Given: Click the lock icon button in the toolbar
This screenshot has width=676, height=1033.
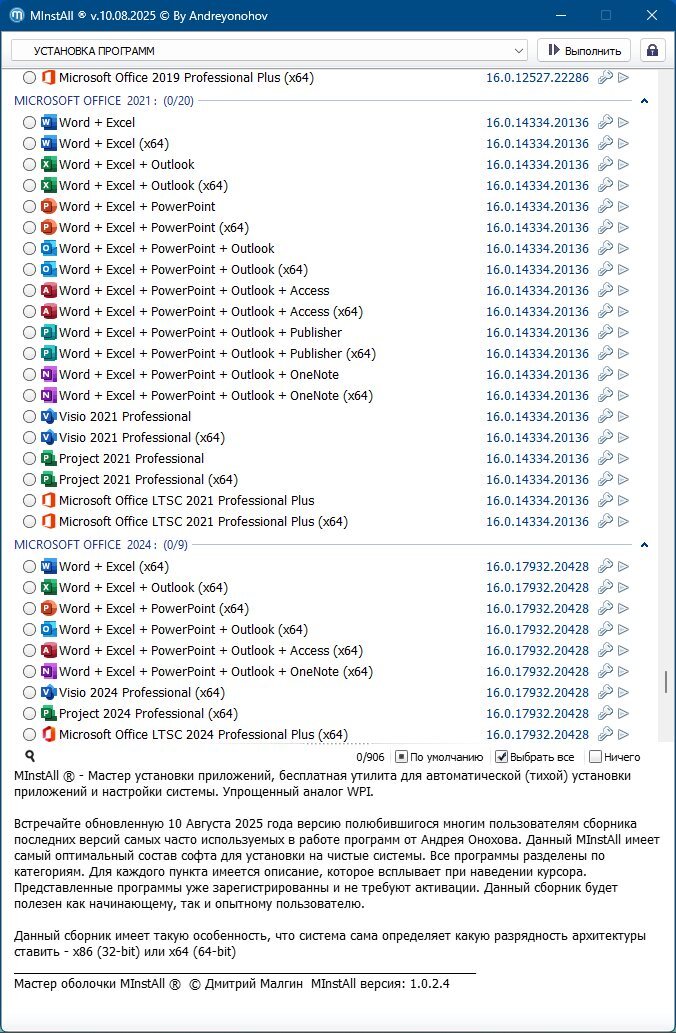Looking at the screenshot, I should point(652,51).
